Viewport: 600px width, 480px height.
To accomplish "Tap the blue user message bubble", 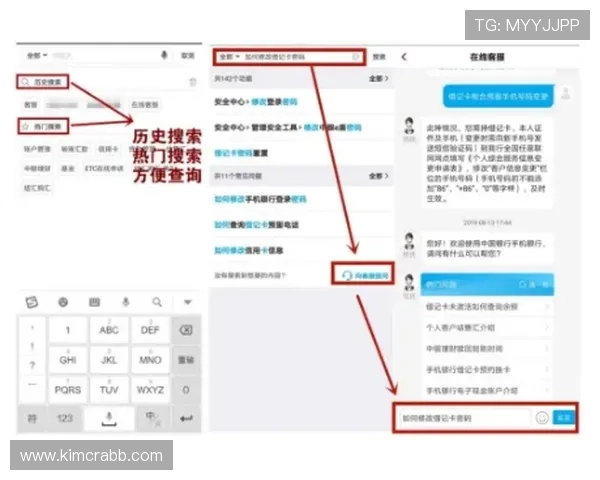I will click(499, 96).
